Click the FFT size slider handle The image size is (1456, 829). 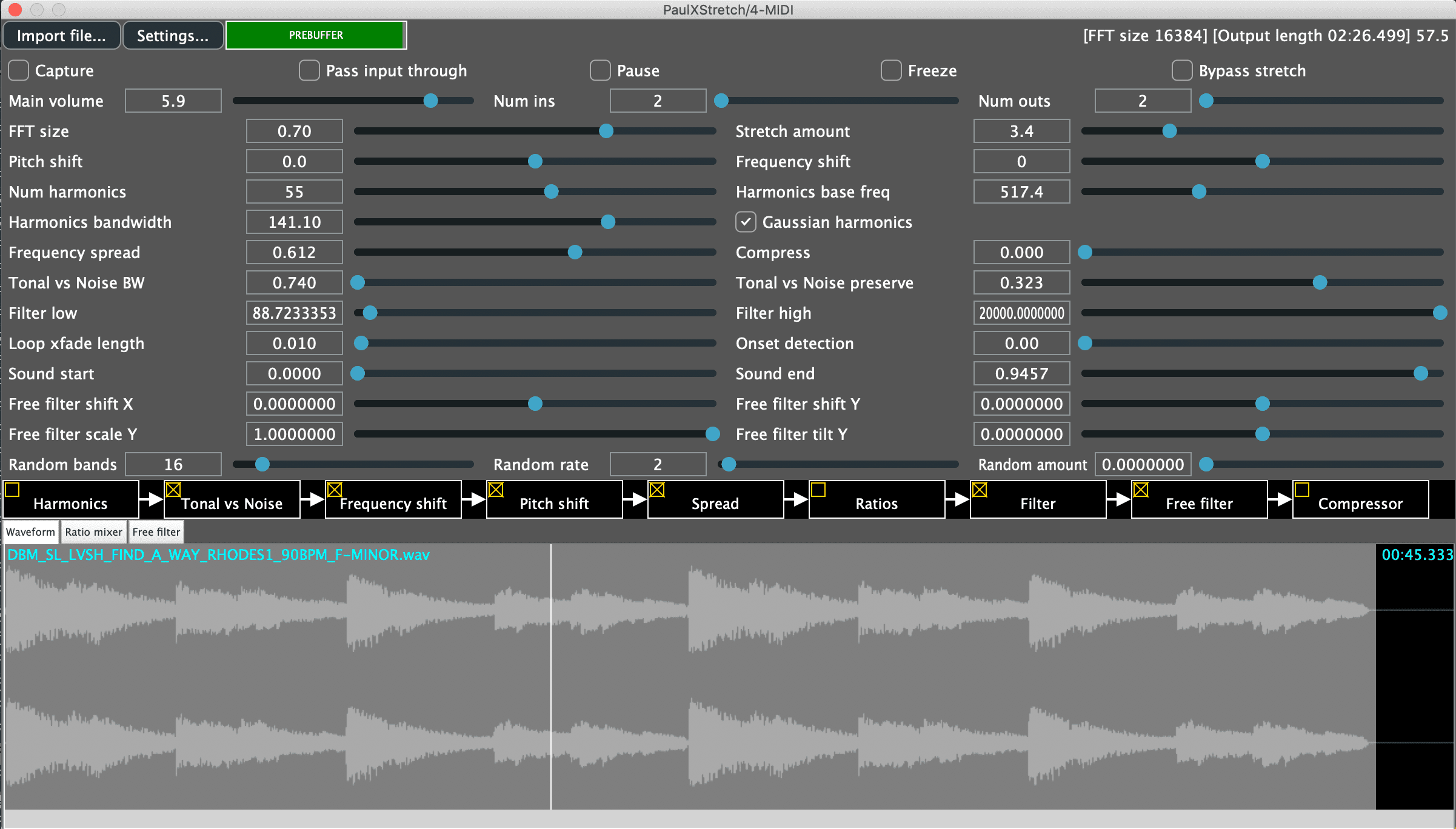click(606, 131)
